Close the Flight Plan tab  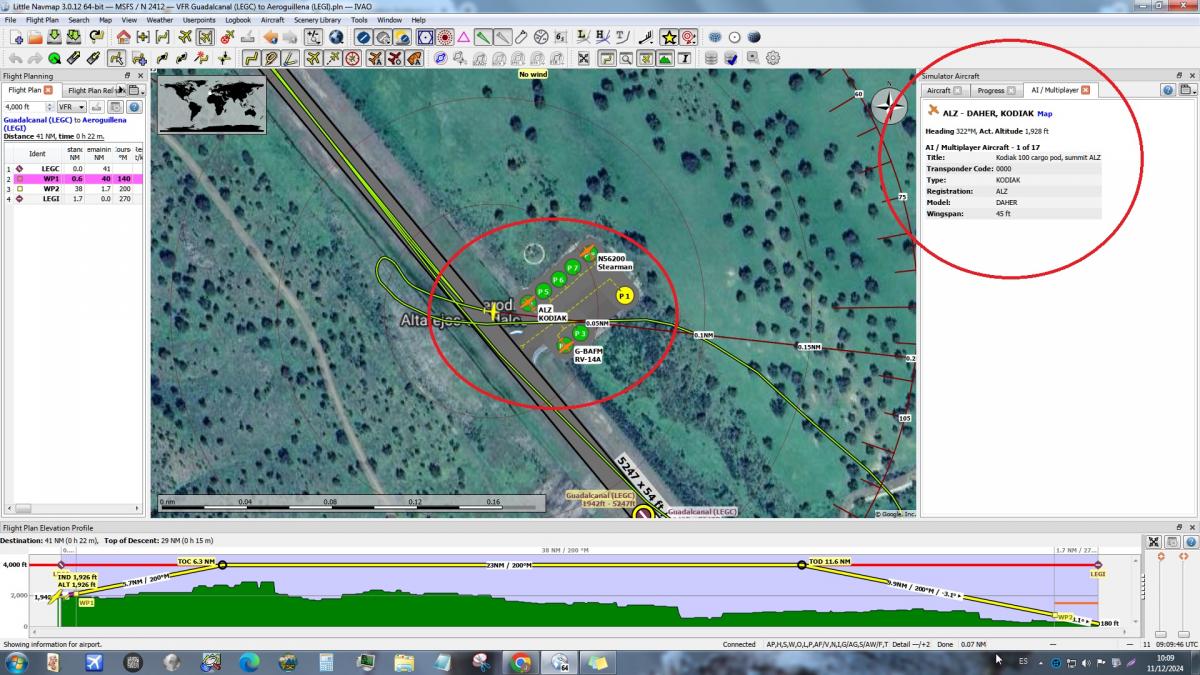point(47,90)
